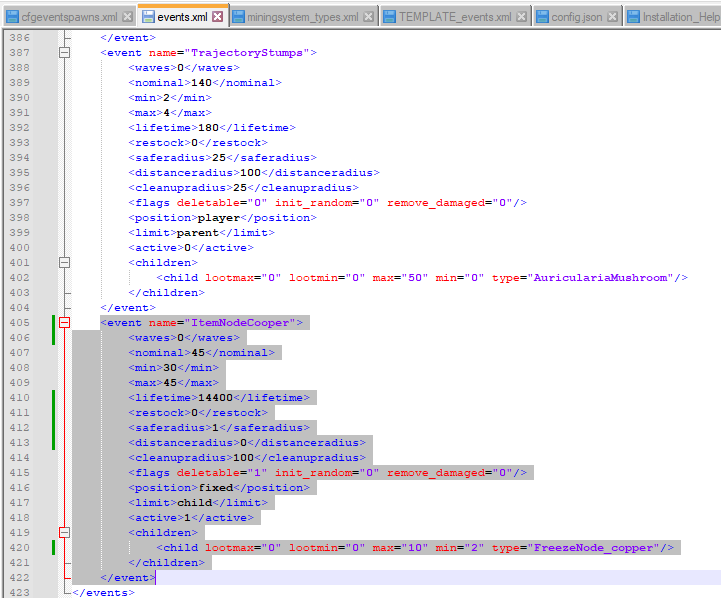
Task: Switch to the Installation_Help tab
Action: pos(681,17)
